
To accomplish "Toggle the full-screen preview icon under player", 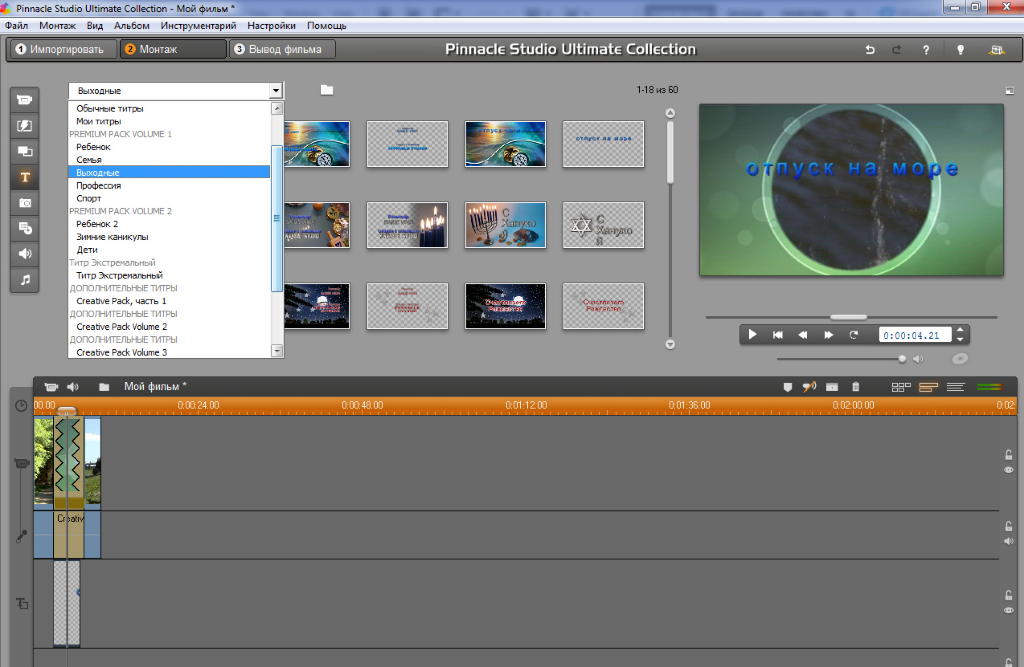I will click(959, 358).
